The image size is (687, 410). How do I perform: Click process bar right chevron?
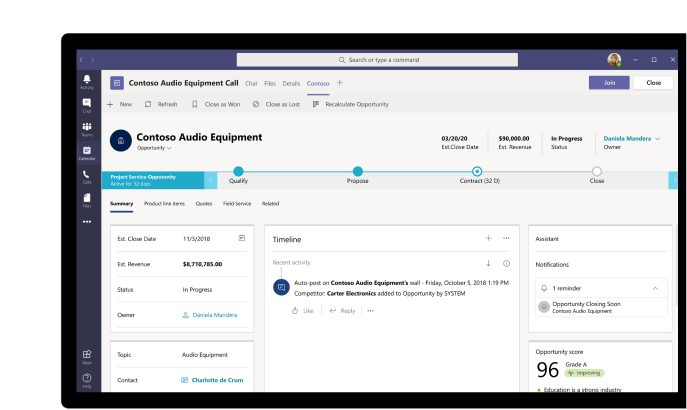click(673, 180)
